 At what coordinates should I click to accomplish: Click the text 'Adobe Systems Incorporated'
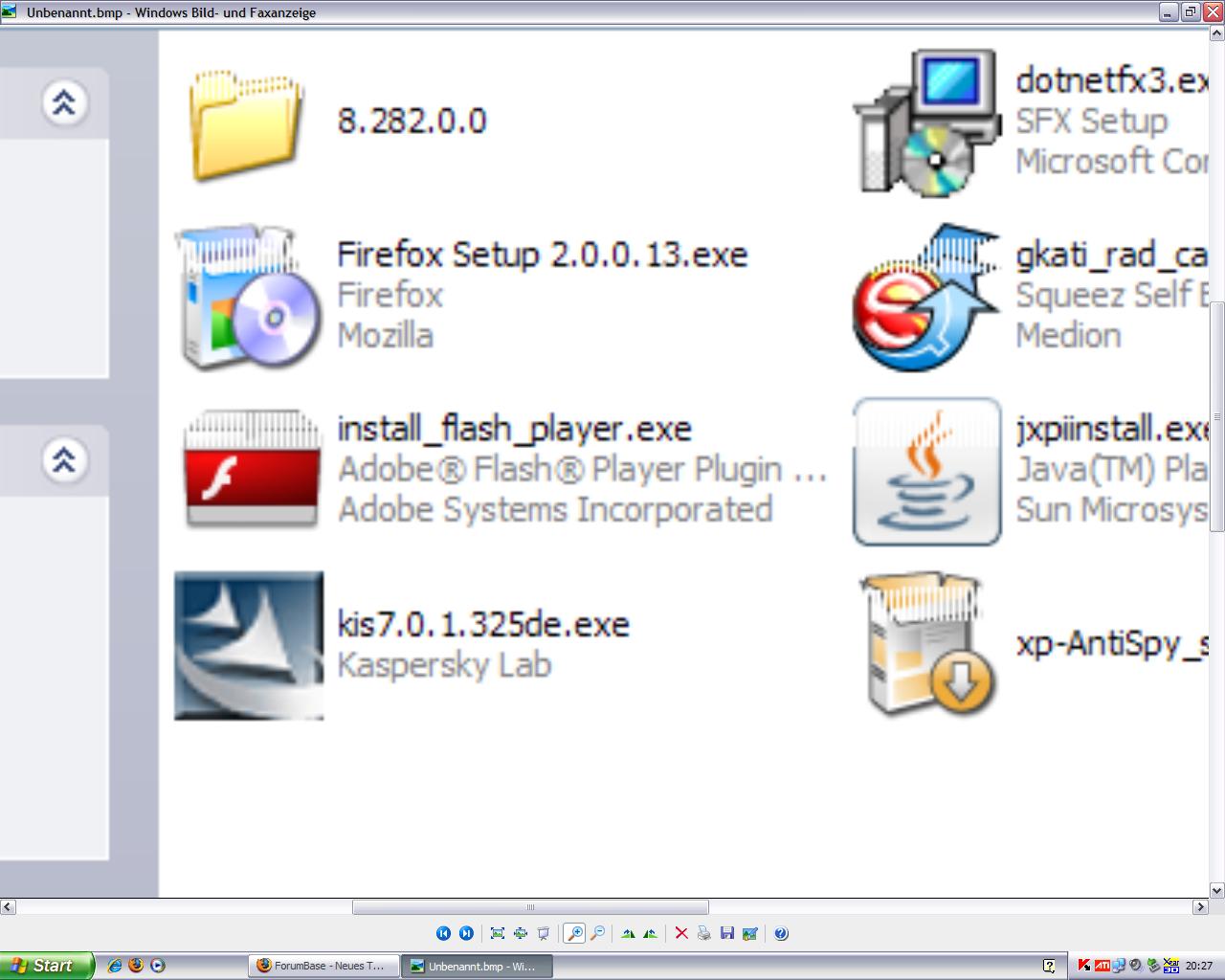tap(555, 509)
